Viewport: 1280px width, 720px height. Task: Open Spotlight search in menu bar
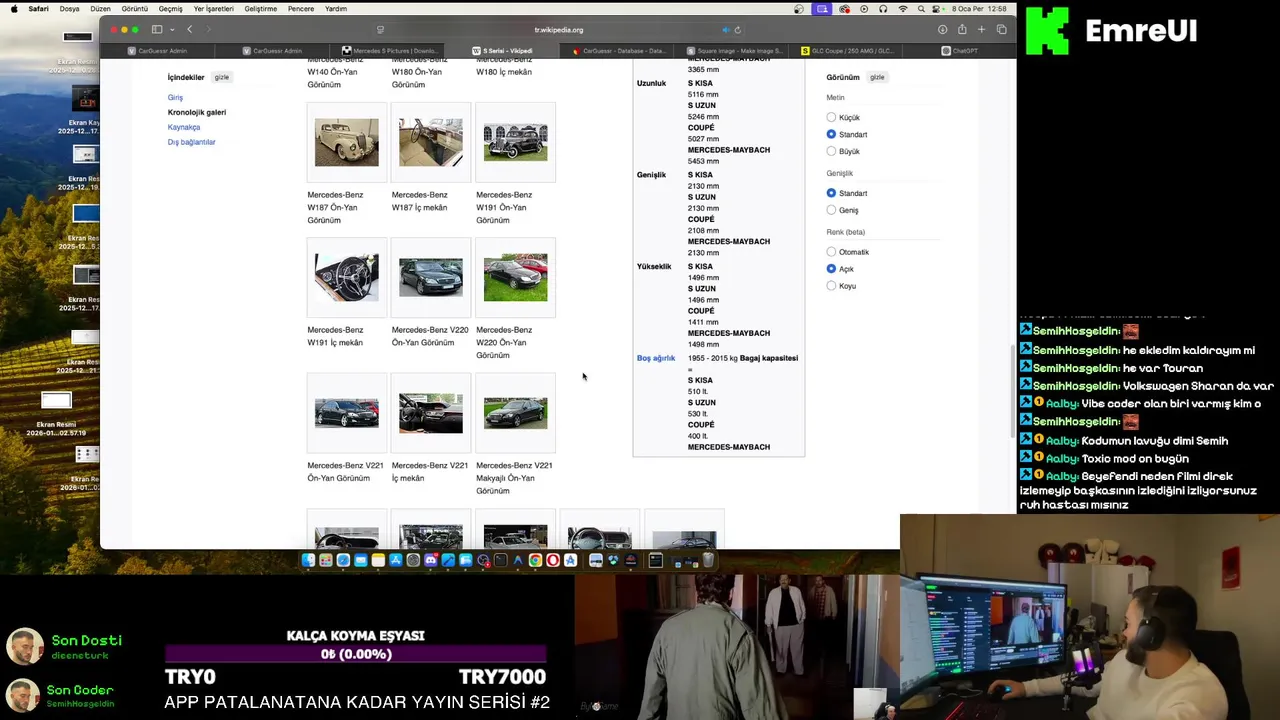(x=921, y=9)
